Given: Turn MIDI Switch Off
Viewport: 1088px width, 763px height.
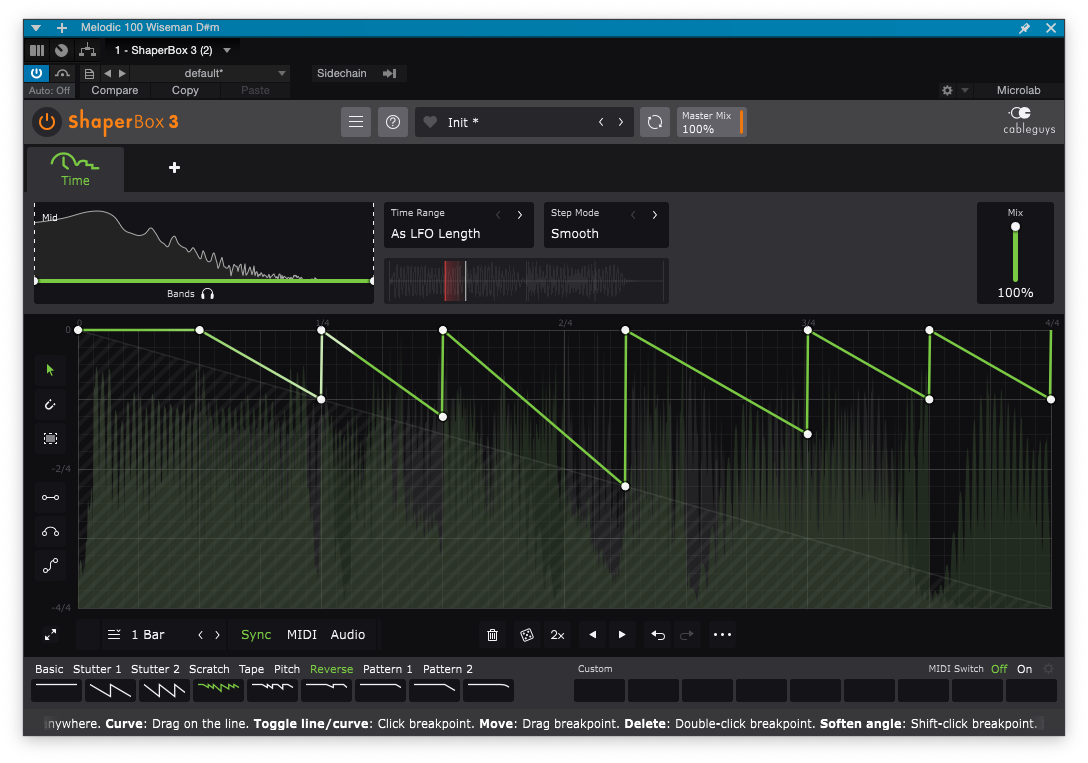Looking at the screenshot, I should (999, 669).
